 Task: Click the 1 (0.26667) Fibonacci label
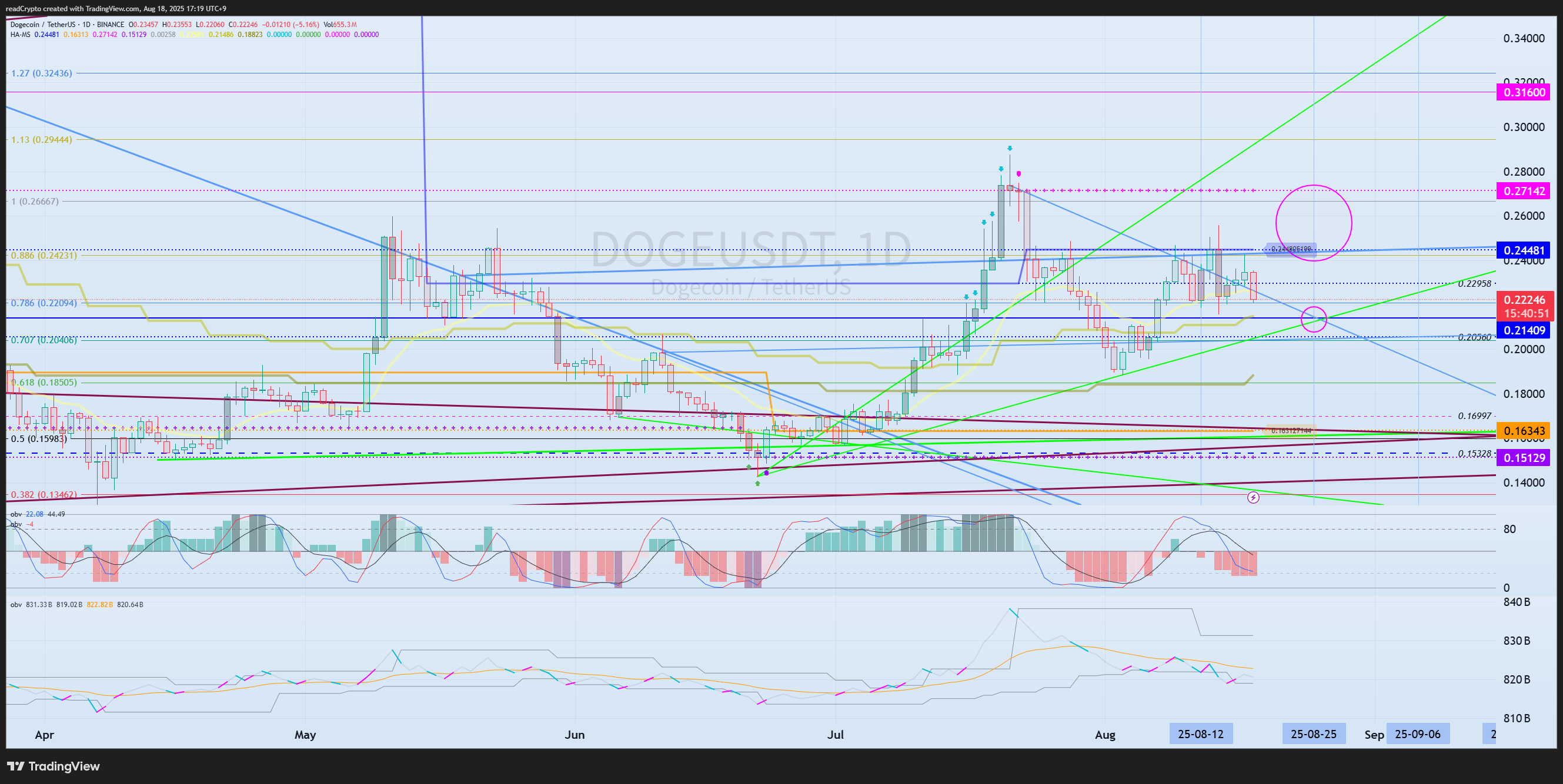(x=35, y=202)
